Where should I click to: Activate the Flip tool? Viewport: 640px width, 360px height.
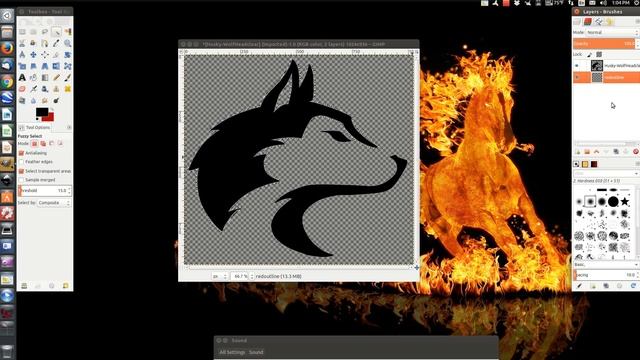(56, 66)
